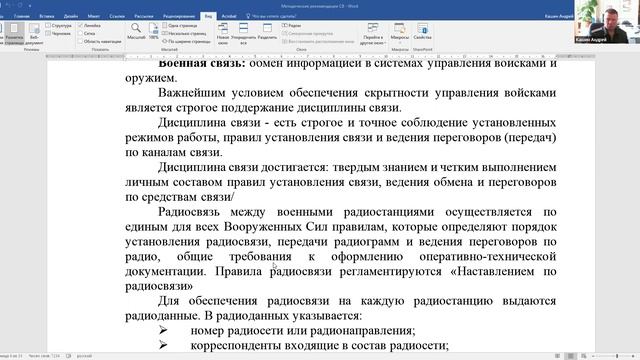Image resolution: width=640 pixels, height=360 pixels.
Task: Open the Рецензирование ribbon tab
Action: point(179,16)
